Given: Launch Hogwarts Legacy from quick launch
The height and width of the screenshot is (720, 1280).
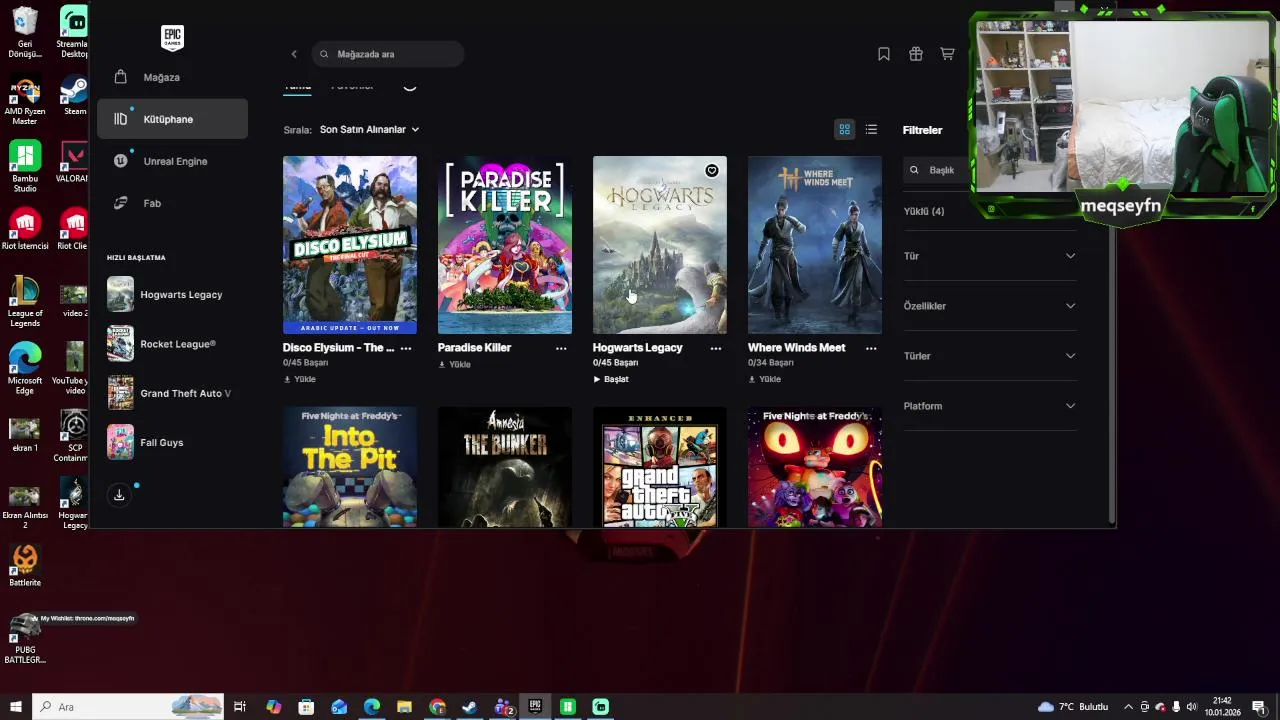Looking at the screenshot, I should click(x=172, y=294).
